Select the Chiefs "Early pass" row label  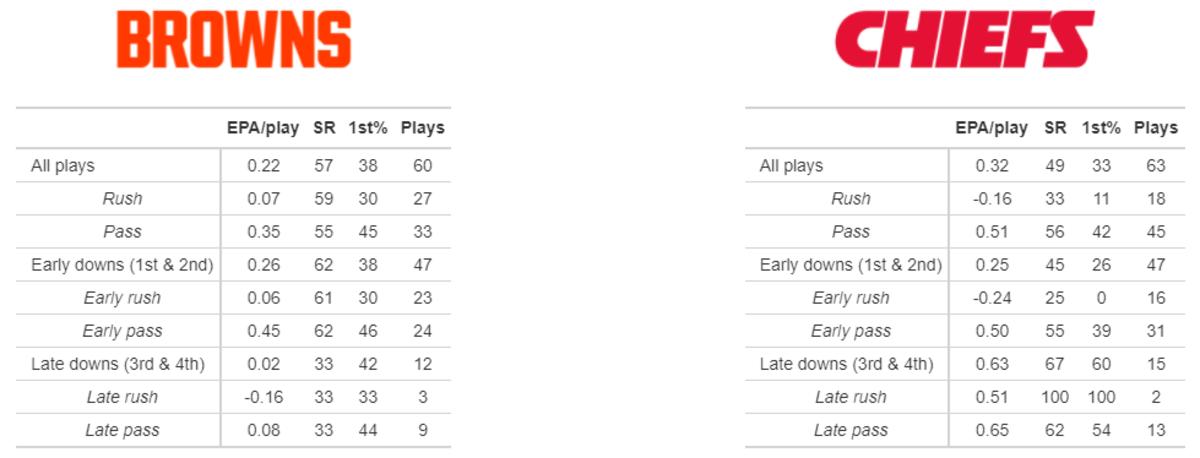[851, 331]
